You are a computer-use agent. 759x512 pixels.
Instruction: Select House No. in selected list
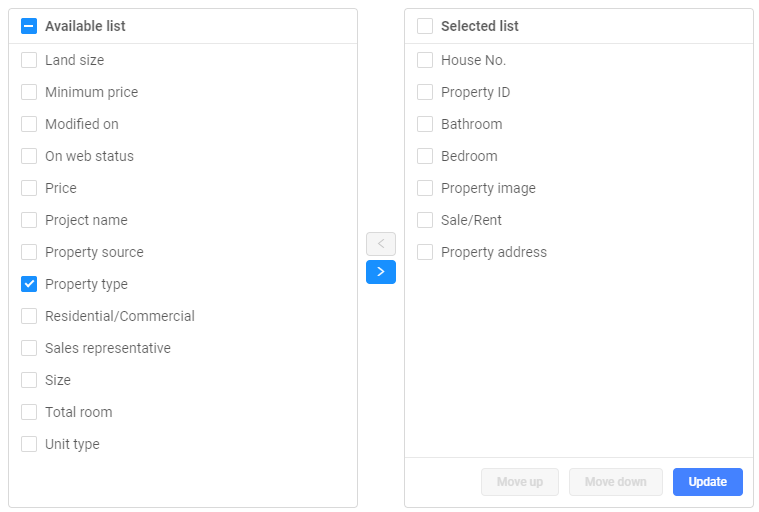[x=425, y=60]
